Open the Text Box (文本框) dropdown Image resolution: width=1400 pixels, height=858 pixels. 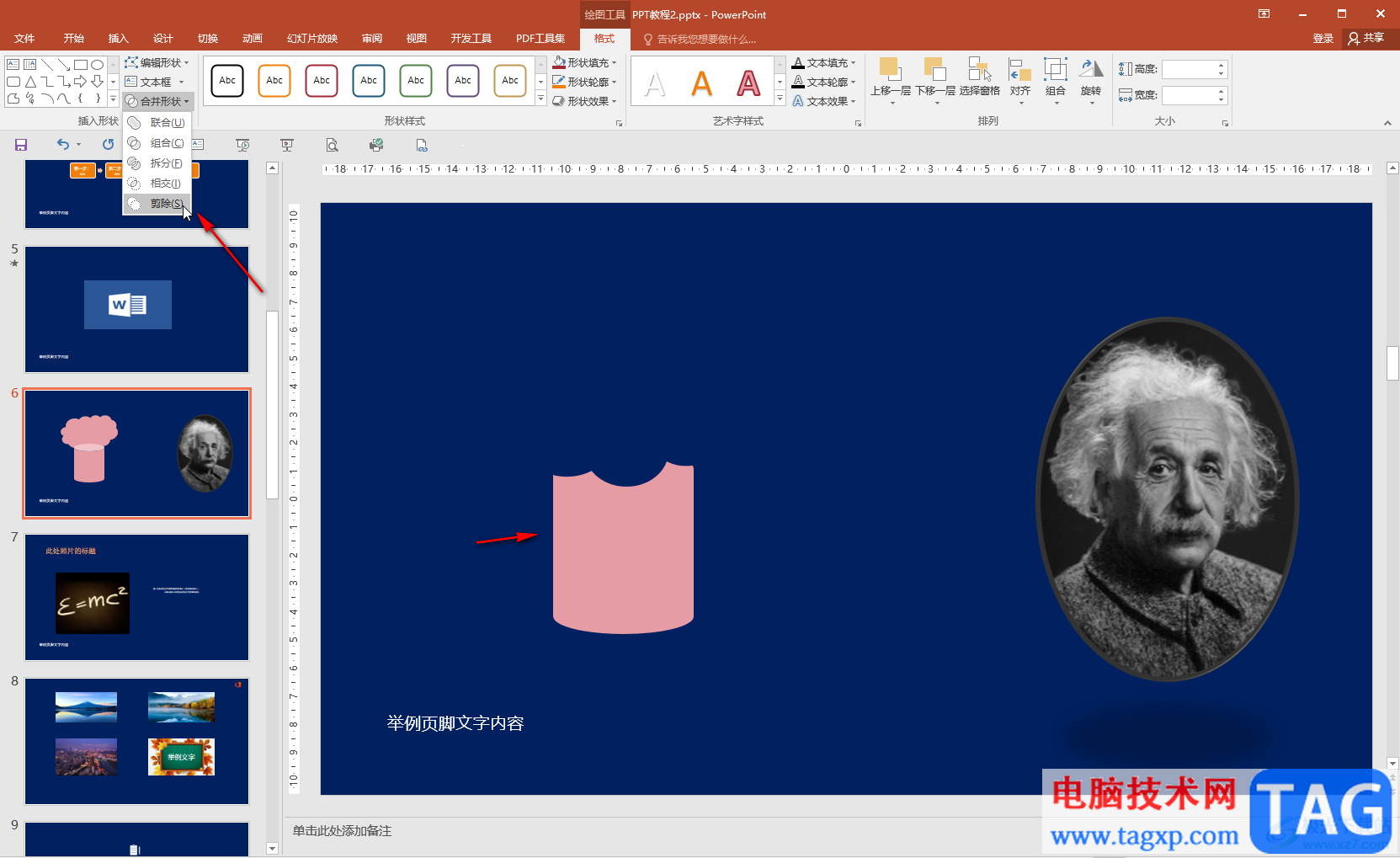pyautogui.click(x=155, y=82)
